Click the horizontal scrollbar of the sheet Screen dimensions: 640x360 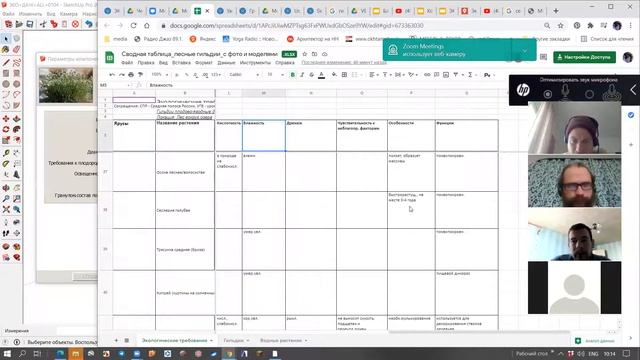click(x=478, y=332)
